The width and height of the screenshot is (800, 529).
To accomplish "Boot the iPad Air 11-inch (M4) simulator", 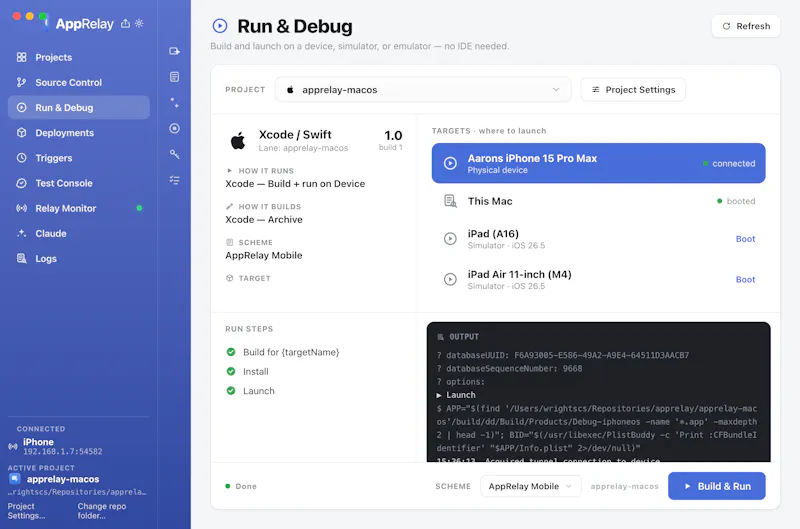I will pos(745,280).
